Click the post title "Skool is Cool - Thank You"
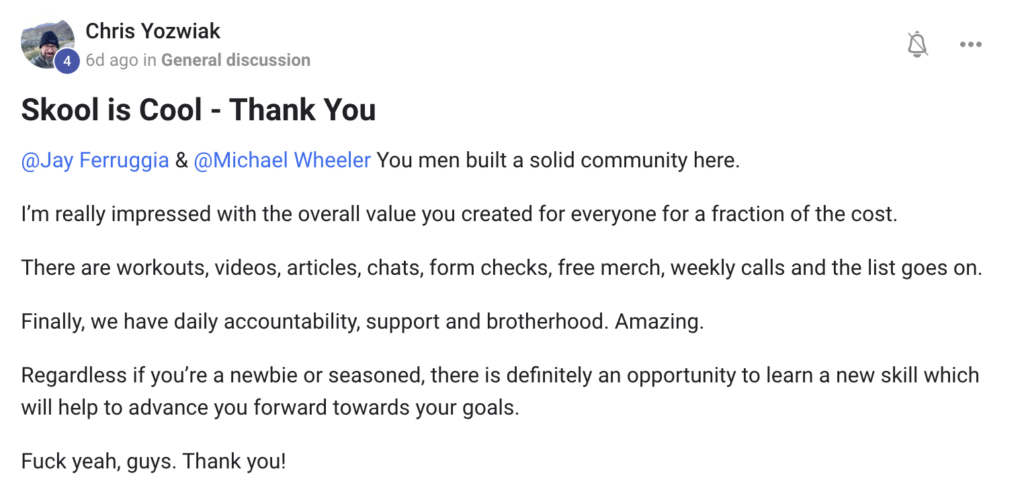 tap(198, 109)
